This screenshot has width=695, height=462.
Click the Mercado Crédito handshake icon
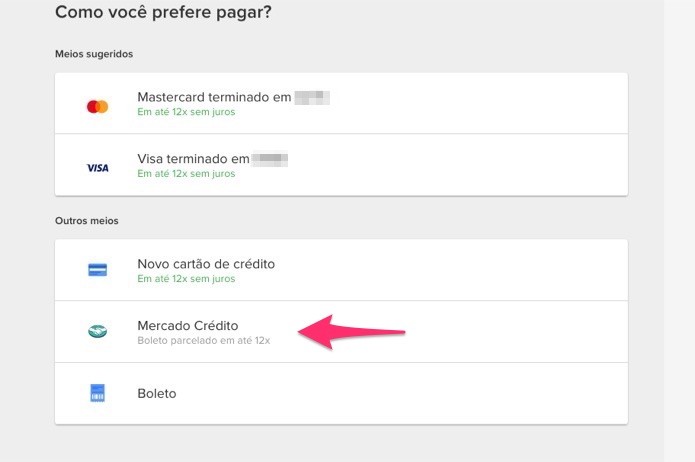click(98, 331)
